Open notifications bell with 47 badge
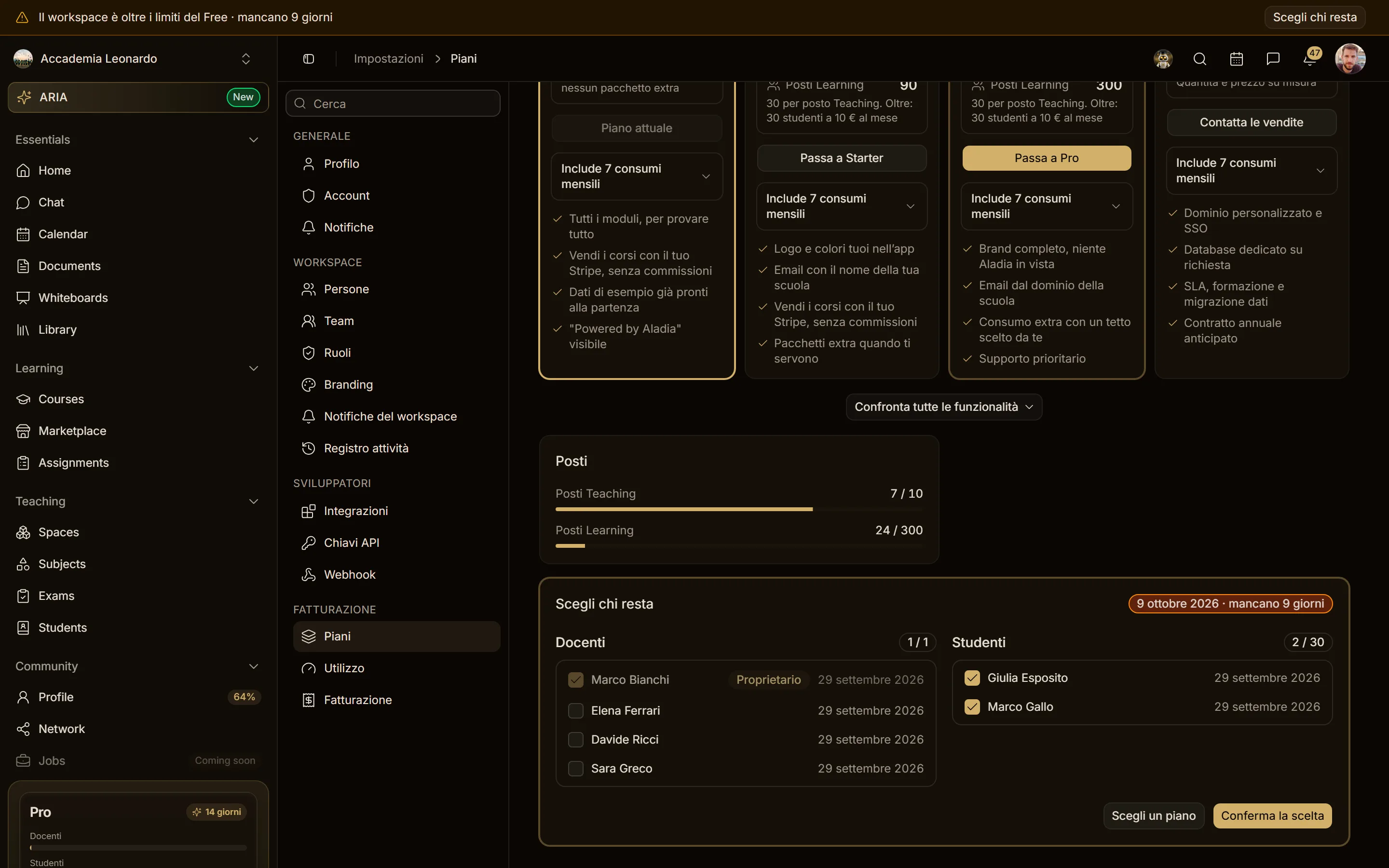 pos(1310,58)
